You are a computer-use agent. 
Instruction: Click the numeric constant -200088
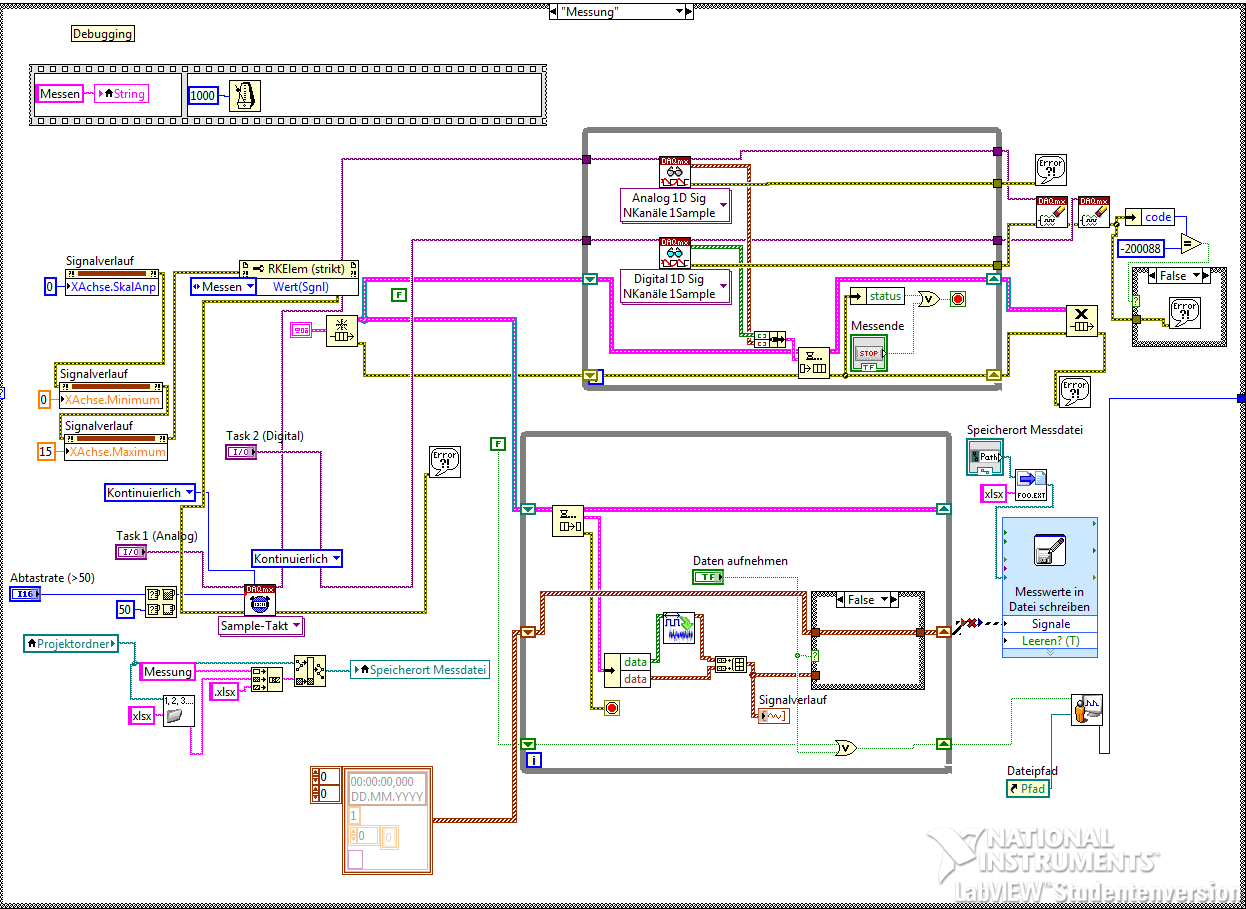coord(1141,249)
